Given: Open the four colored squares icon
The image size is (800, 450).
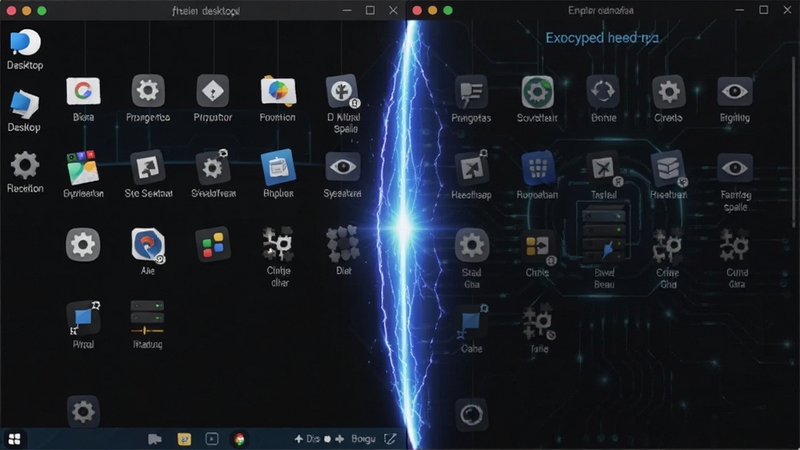Looking at the screenshot, I should tap(213, 244).
